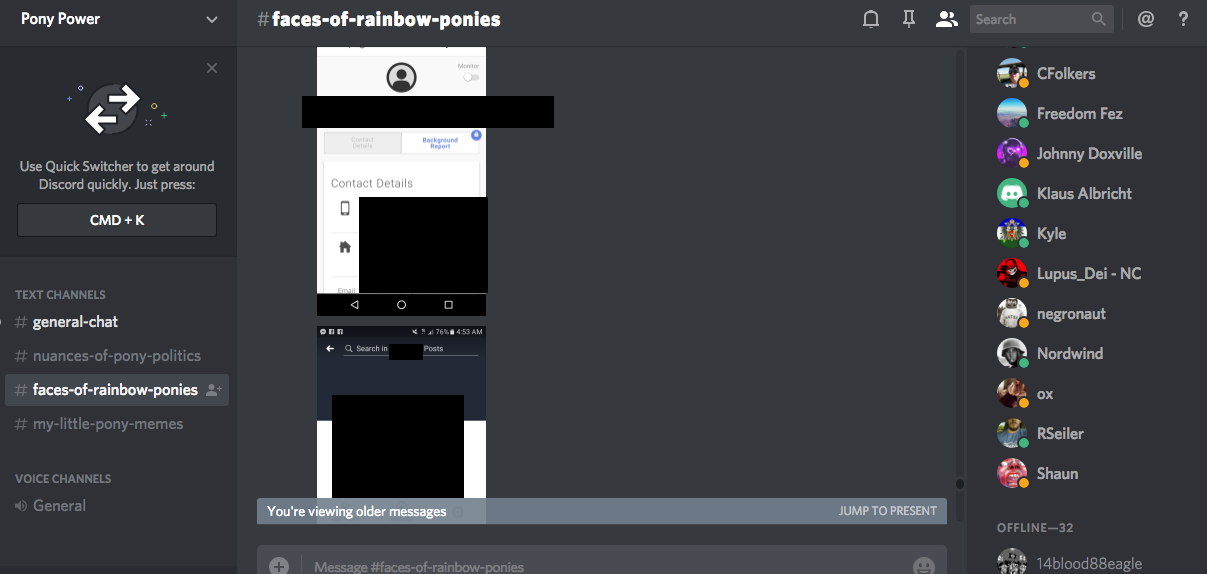Open help via question mark icon

pos(1183,19)
